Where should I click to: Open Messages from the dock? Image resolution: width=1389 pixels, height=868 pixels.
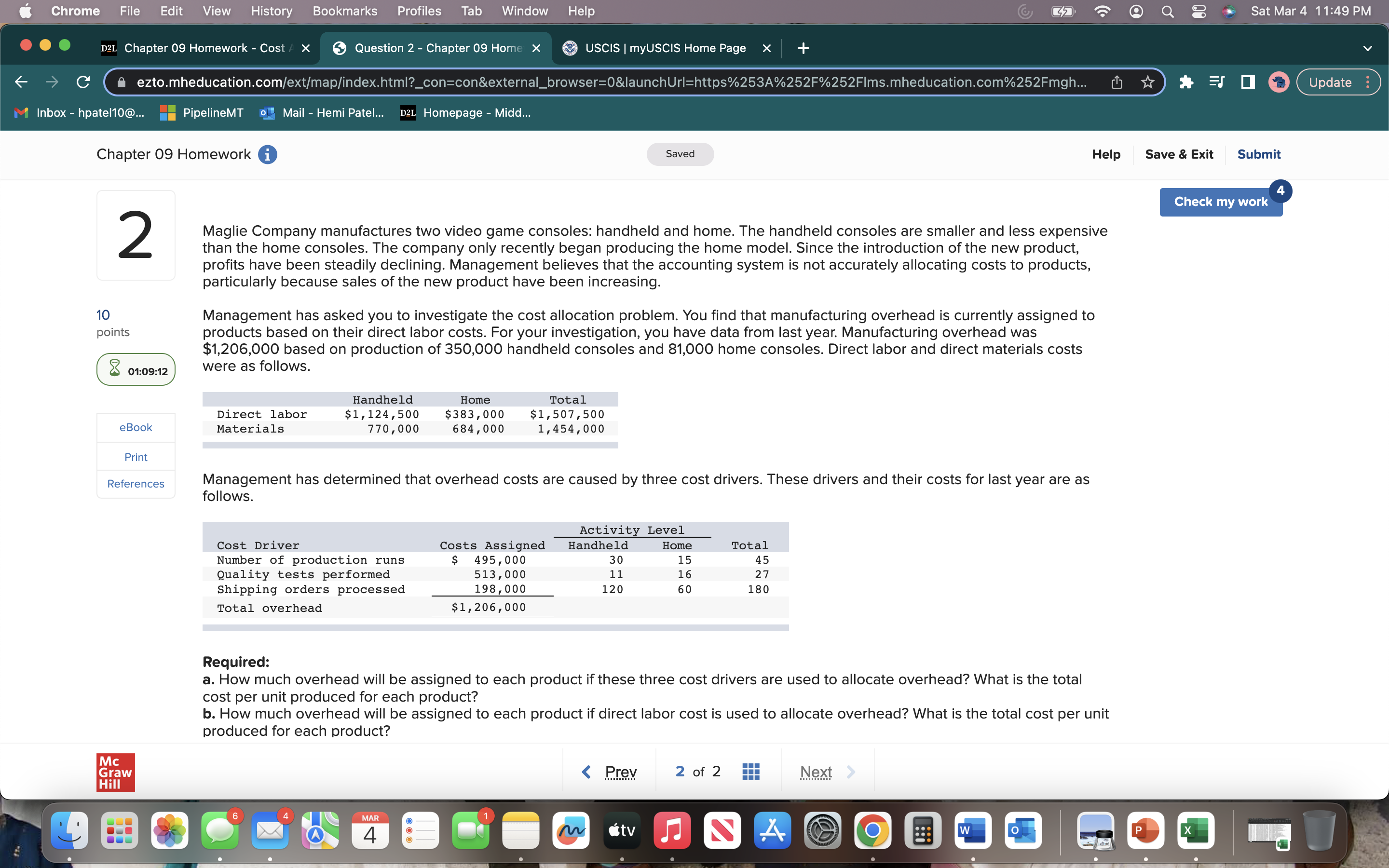tap(220, 830)
